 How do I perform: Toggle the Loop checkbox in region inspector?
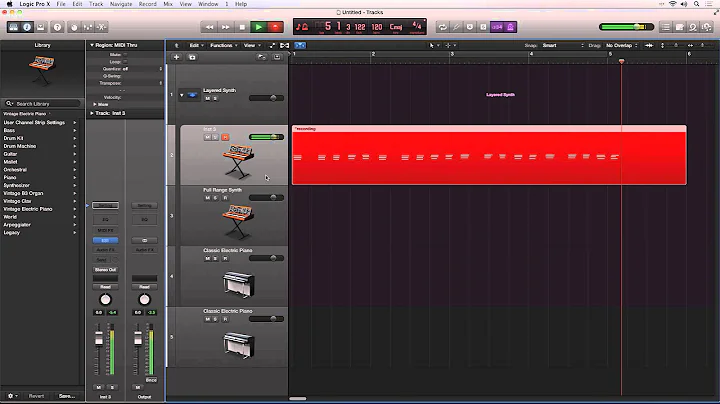point(125,62)
